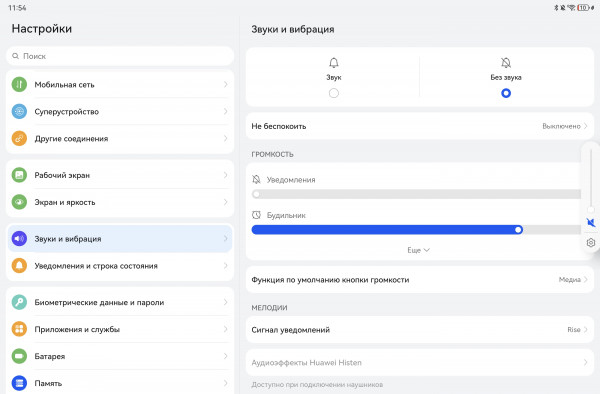
Task: Click the Звуки и вибрация speaker icon
Action: click(x=19, y=239)
